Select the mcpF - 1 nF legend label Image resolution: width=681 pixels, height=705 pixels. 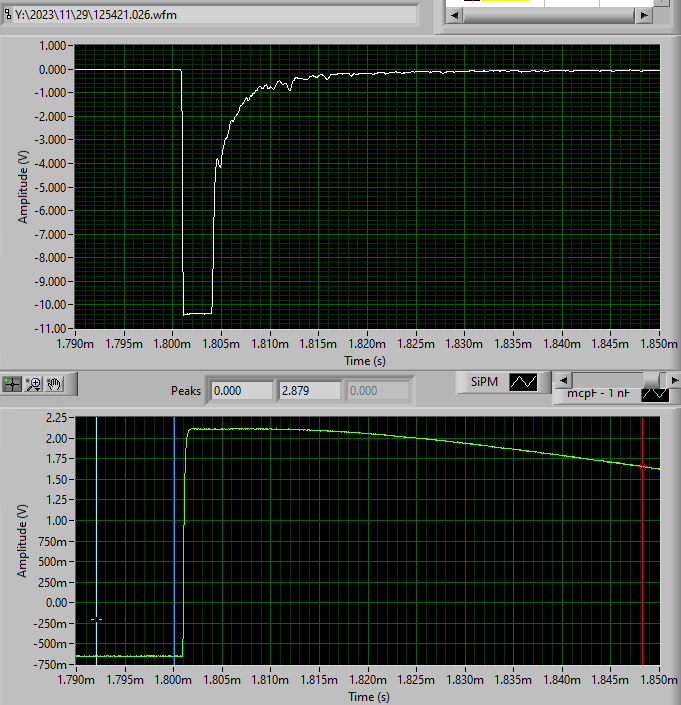(x=598, y=393)
